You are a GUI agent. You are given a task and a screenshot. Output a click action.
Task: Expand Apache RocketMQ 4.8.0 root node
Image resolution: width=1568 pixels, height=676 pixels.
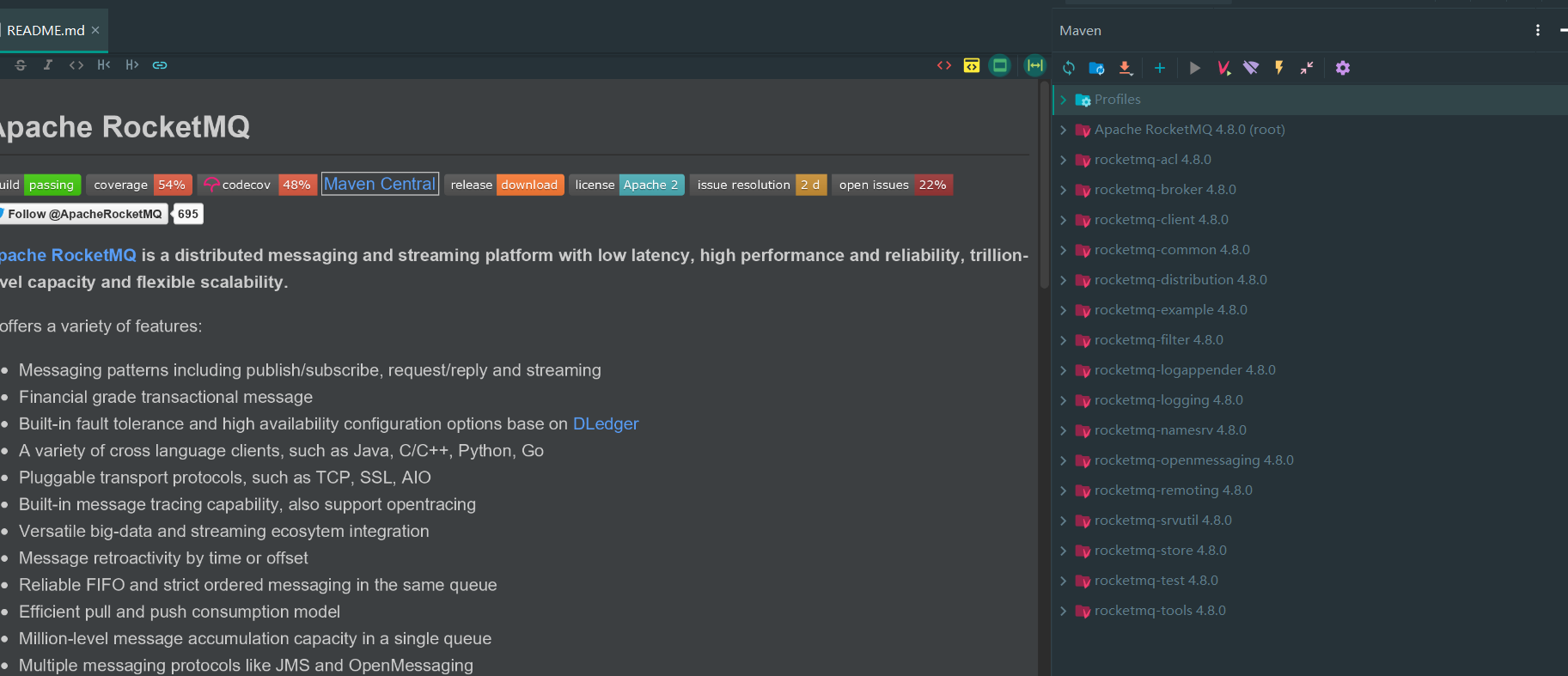click(x=1064, y=130)
